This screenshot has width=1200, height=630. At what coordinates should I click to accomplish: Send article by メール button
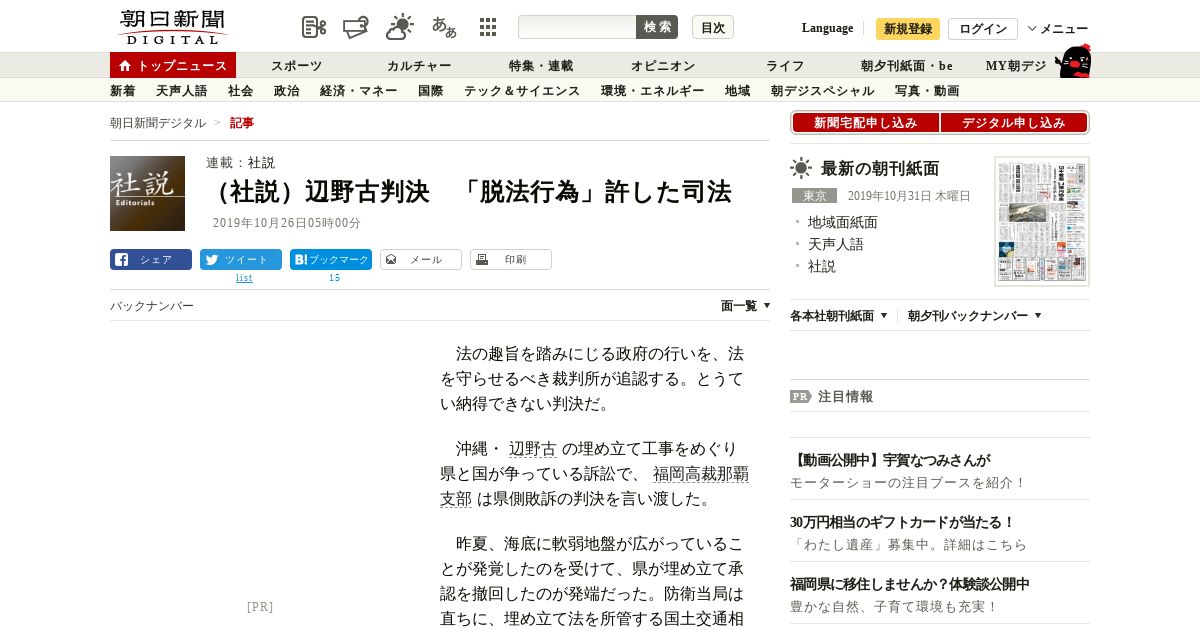point(421,259)
